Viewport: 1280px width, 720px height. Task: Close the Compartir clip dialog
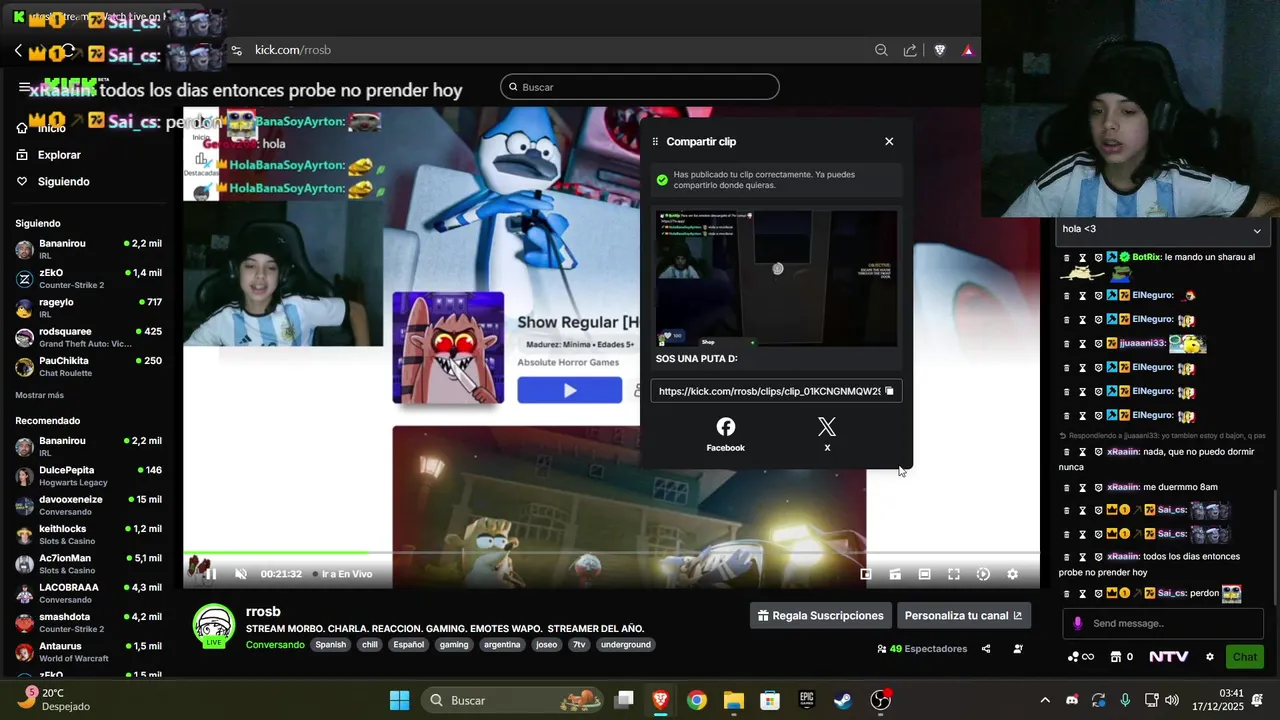(x=889, y=141)
